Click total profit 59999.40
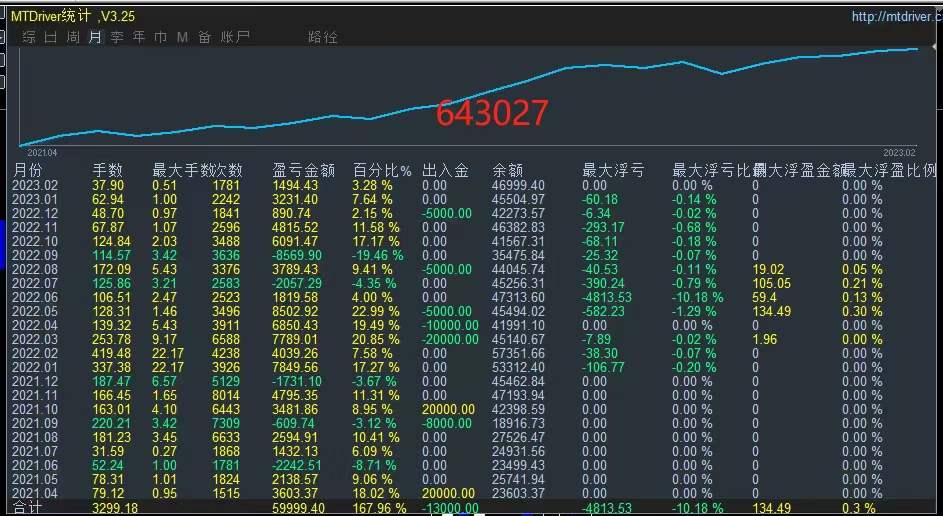Viewport: 943px width, 516px height. [298, 509]
